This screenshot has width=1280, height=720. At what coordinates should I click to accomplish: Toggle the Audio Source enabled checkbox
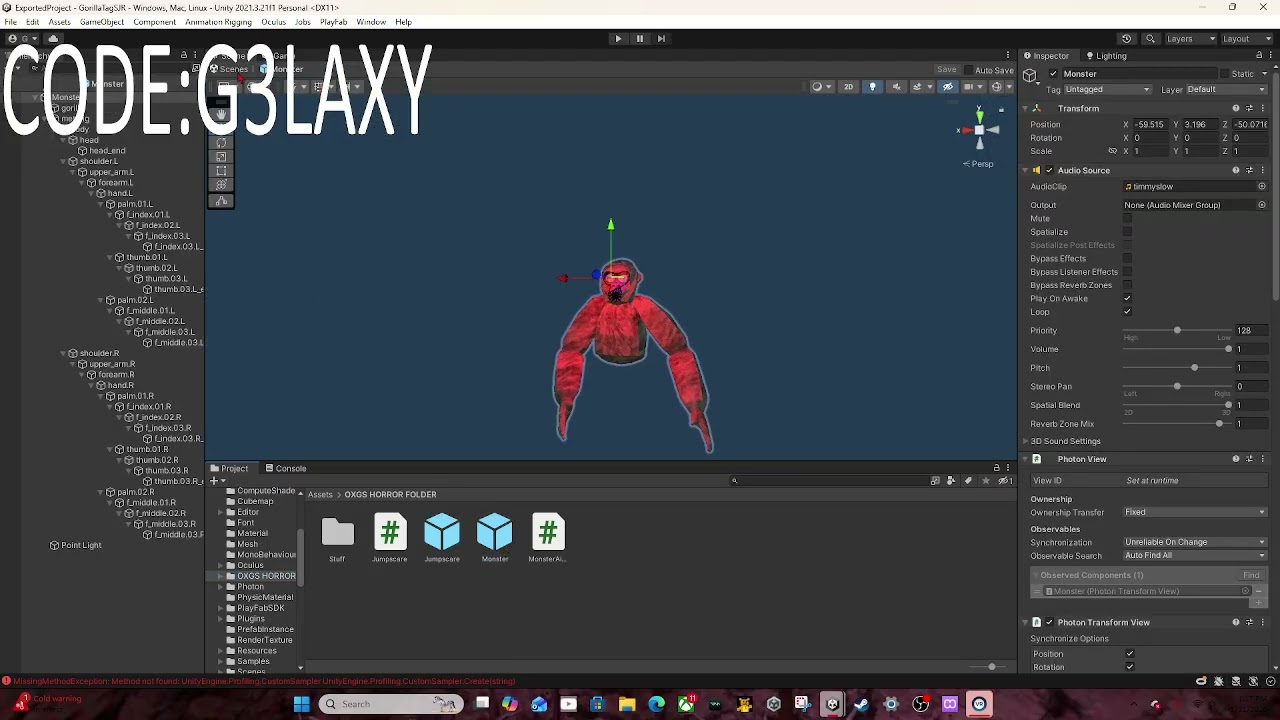point(1049,171)
